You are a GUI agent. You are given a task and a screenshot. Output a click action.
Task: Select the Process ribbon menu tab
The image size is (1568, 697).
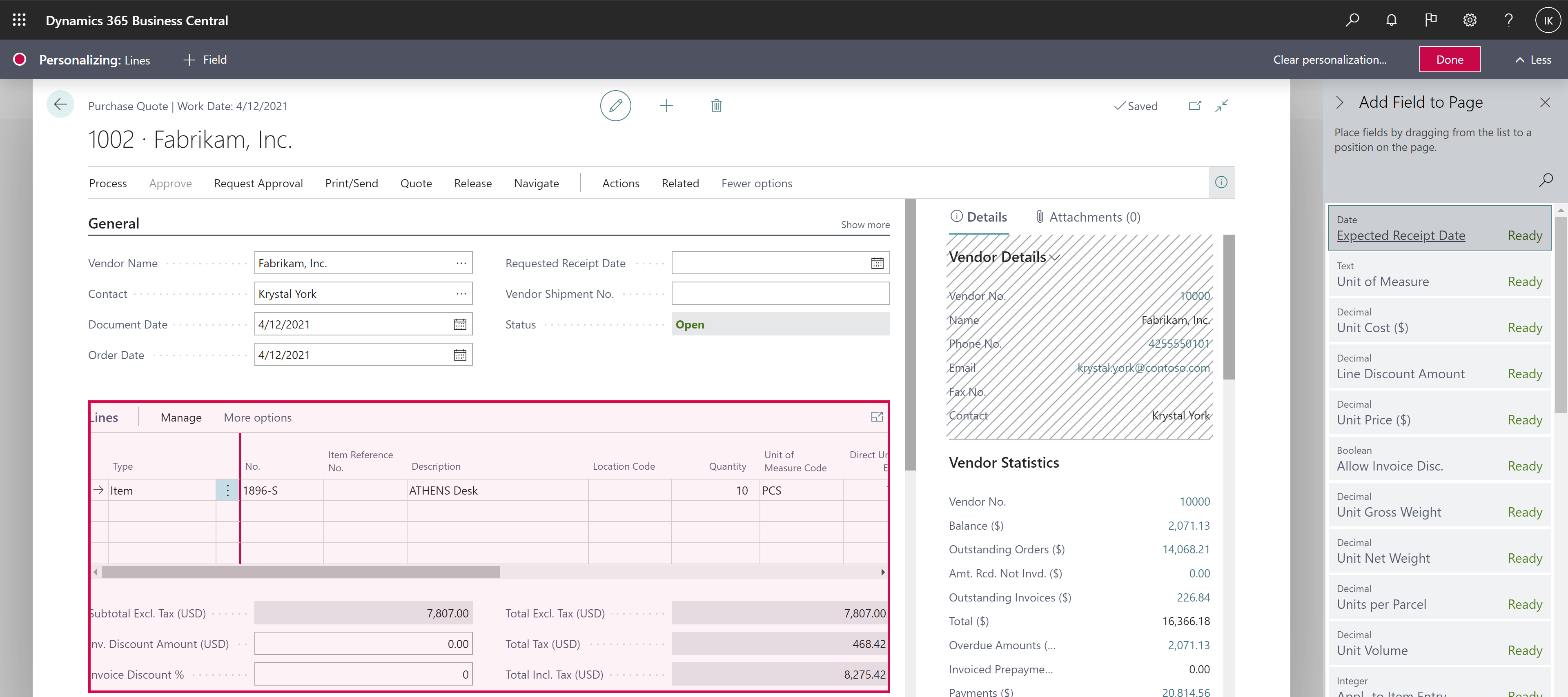(108, 182)
